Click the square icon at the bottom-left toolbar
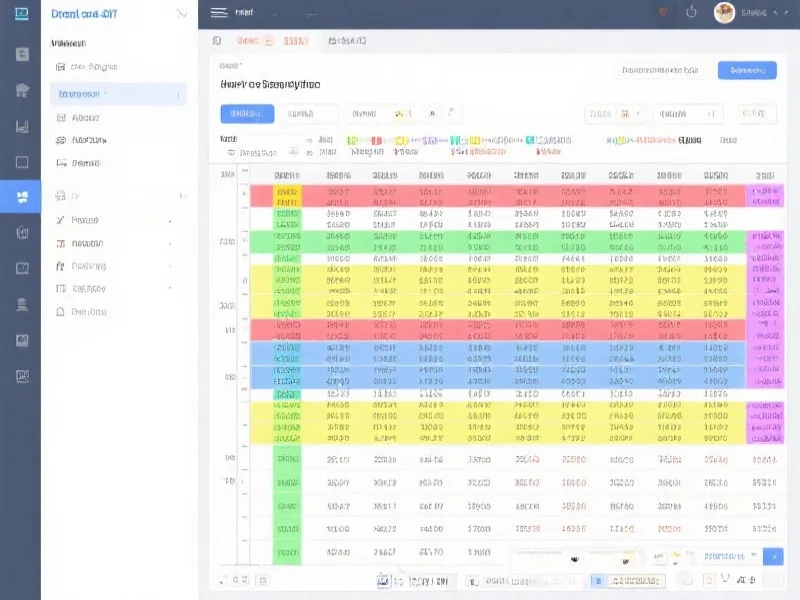 coord(263,580)
